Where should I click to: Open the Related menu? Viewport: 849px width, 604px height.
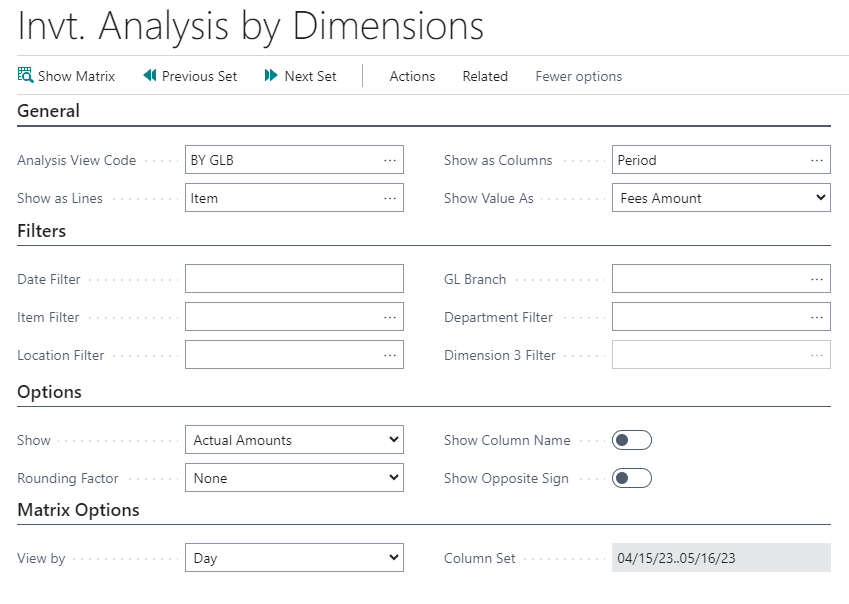485,76
